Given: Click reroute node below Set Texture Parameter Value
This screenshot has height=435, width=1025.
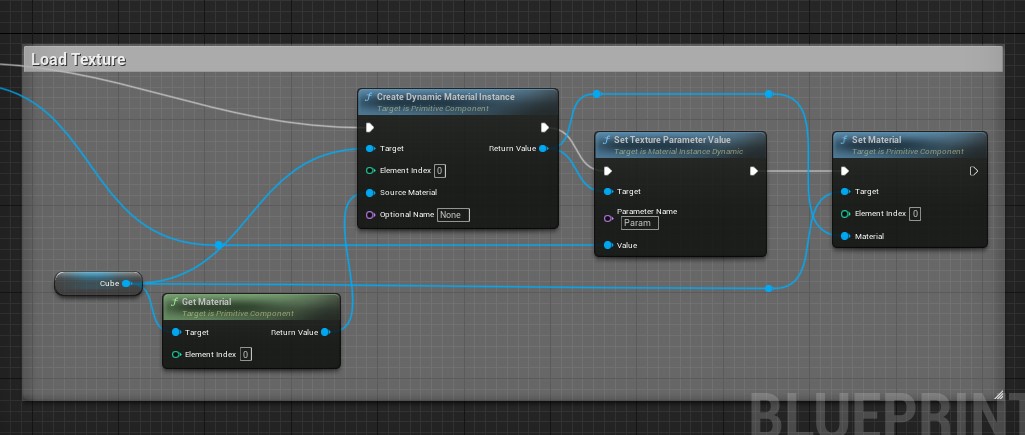Looking at the screenshot, I should [x=769, y=288].
